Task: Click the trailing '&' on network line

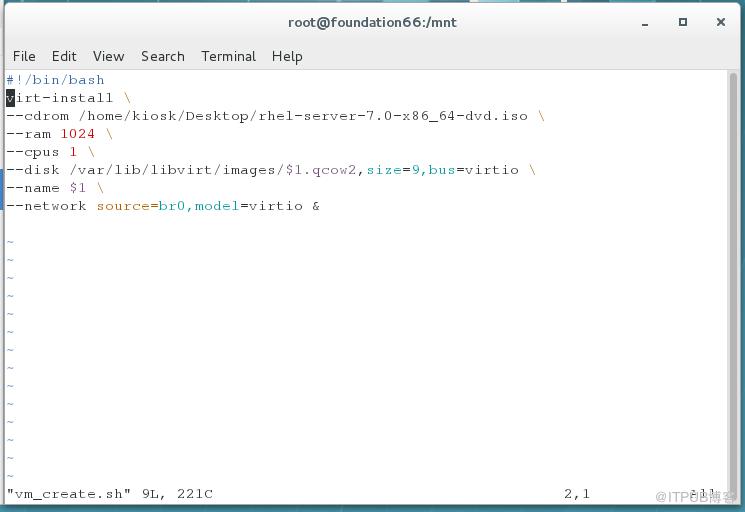Action: point(316,206)
